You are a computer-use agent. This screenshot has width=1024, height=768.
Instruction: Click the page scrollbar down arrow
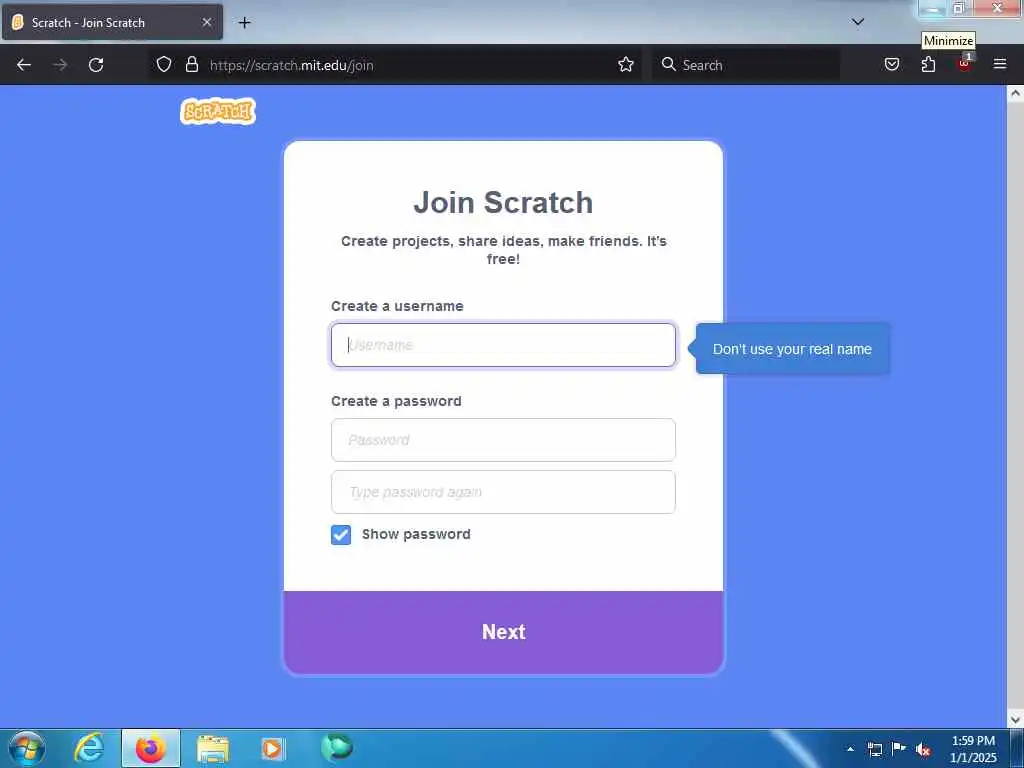coord(1015,720)
